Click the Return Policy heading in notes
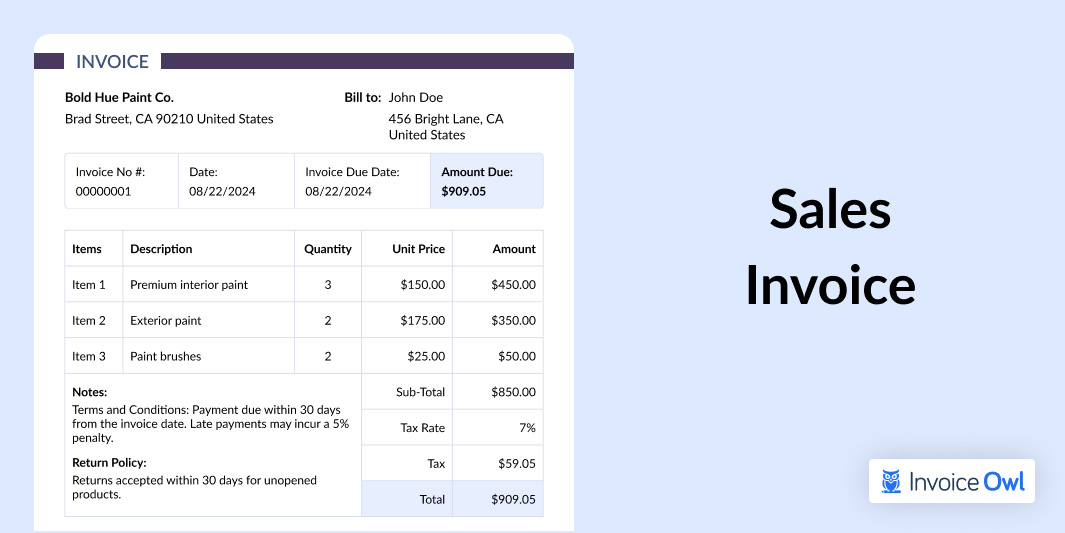This screenshot has width=1065, height=533. [x=109, y=463]
